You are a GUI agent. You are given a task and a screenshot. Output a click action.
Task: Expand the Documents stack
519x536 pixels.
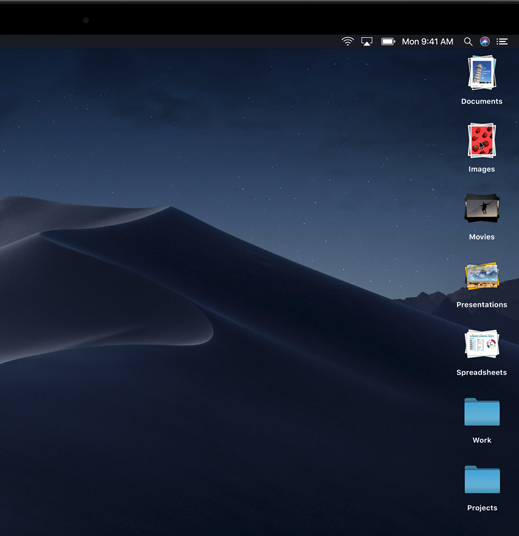pos(482,73)
